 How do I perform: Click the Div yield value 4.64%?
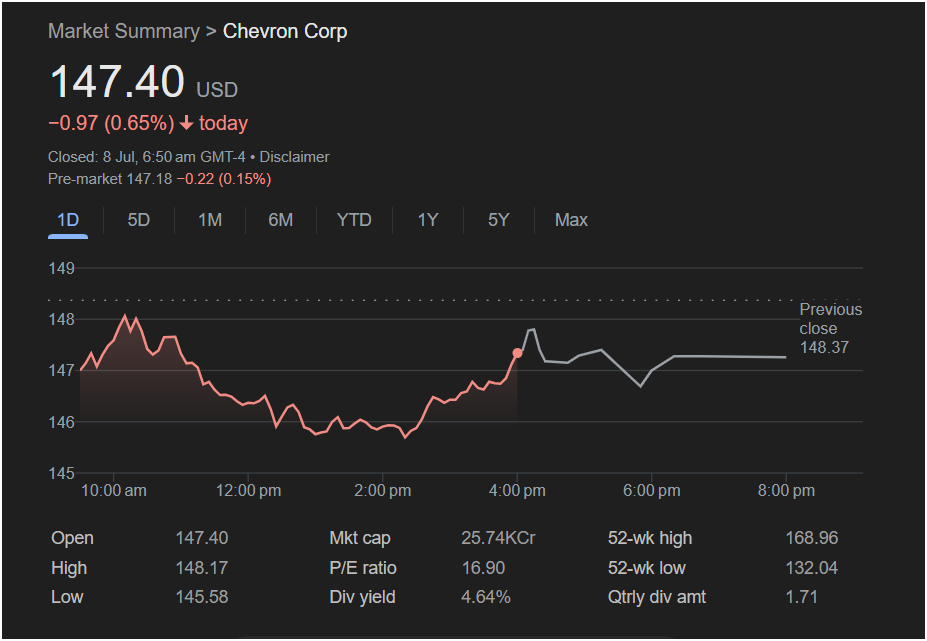[x=486, y=597]
